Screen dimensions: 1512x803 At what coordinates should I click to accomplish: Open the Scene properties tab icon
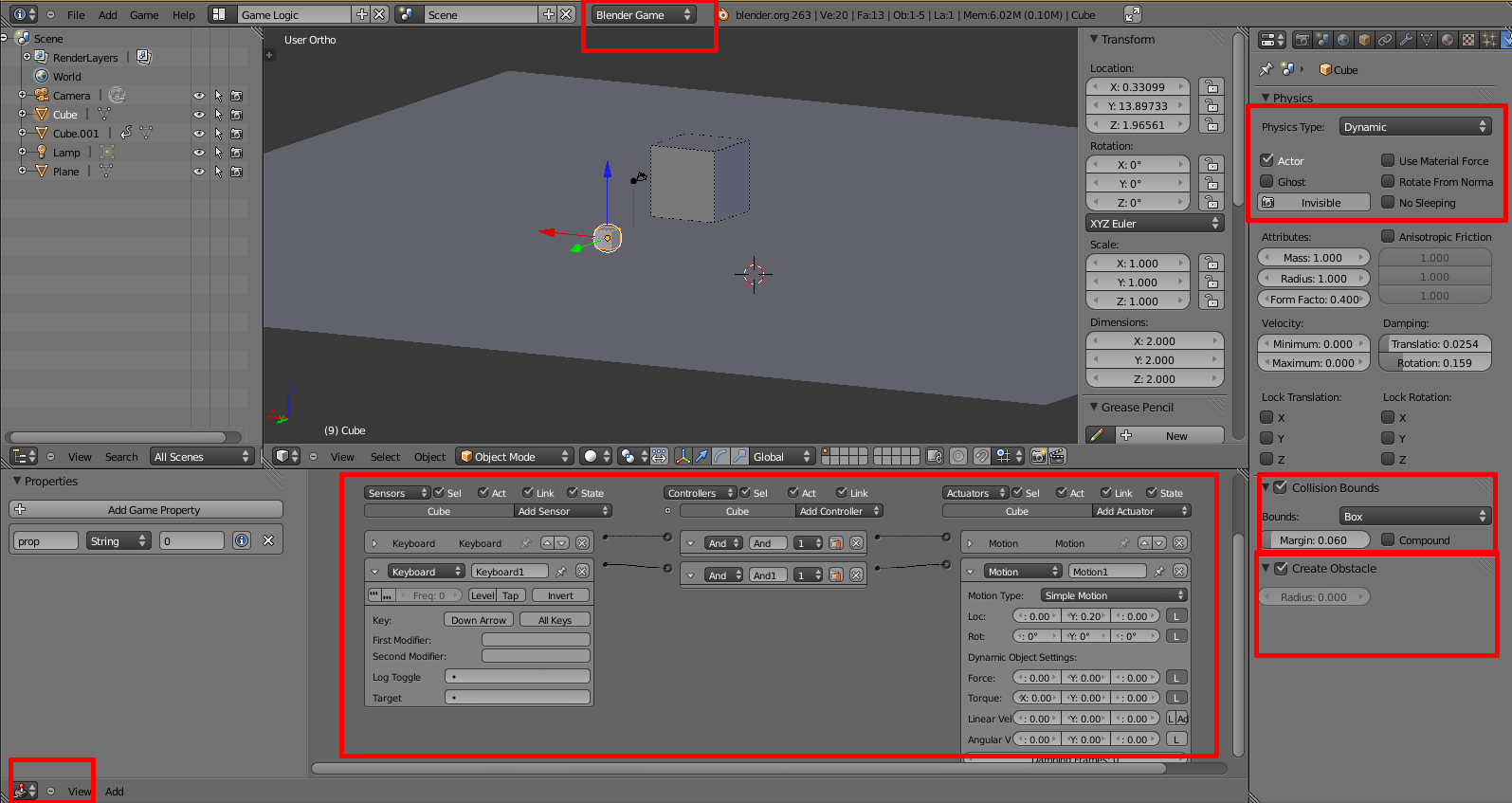pos(1322,40)
